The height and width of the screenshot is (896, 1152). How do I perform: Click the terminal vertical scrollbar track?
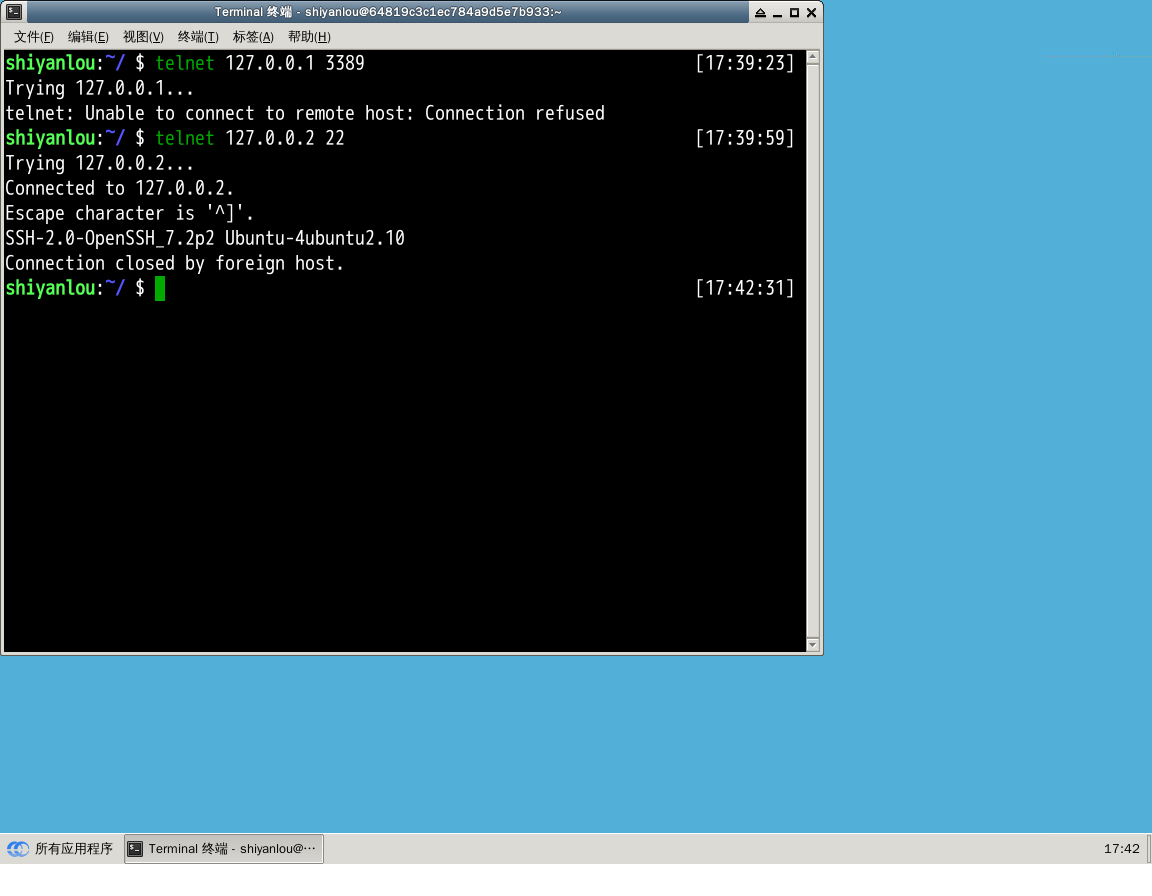813,351
